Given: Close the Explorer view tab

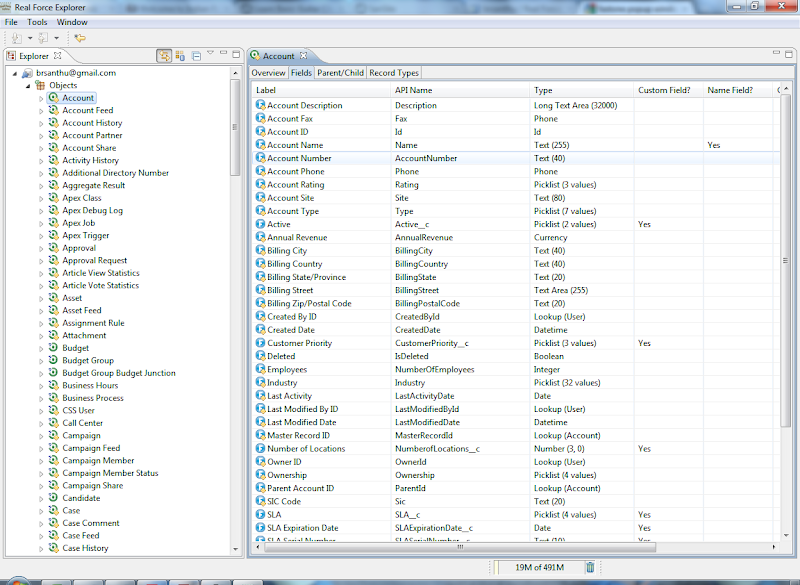Looking at the screenshot, I should (58, 56).
